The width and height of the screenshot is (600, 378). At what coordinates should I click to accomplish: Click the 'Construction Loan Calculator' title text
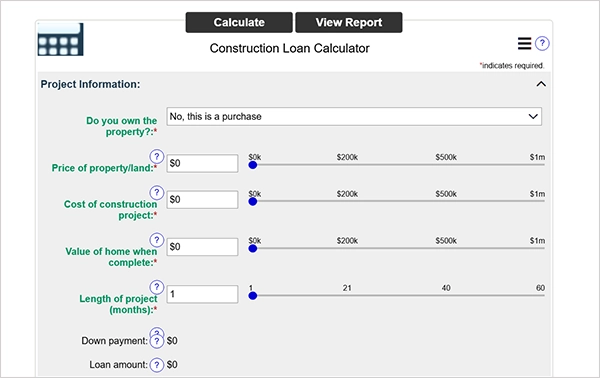click(x=290, y=48)
